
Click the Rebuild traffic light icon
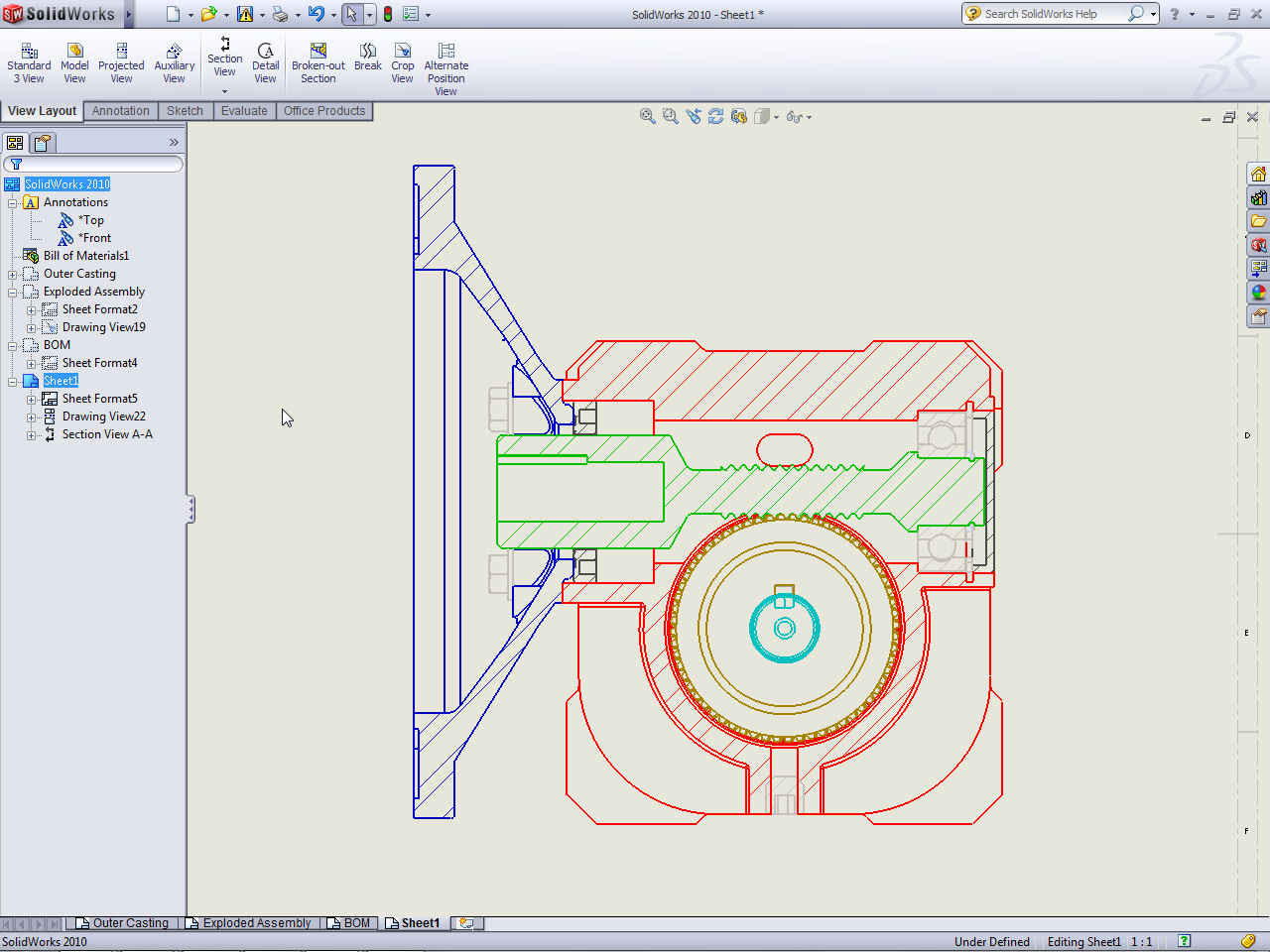tap(388, 14)
